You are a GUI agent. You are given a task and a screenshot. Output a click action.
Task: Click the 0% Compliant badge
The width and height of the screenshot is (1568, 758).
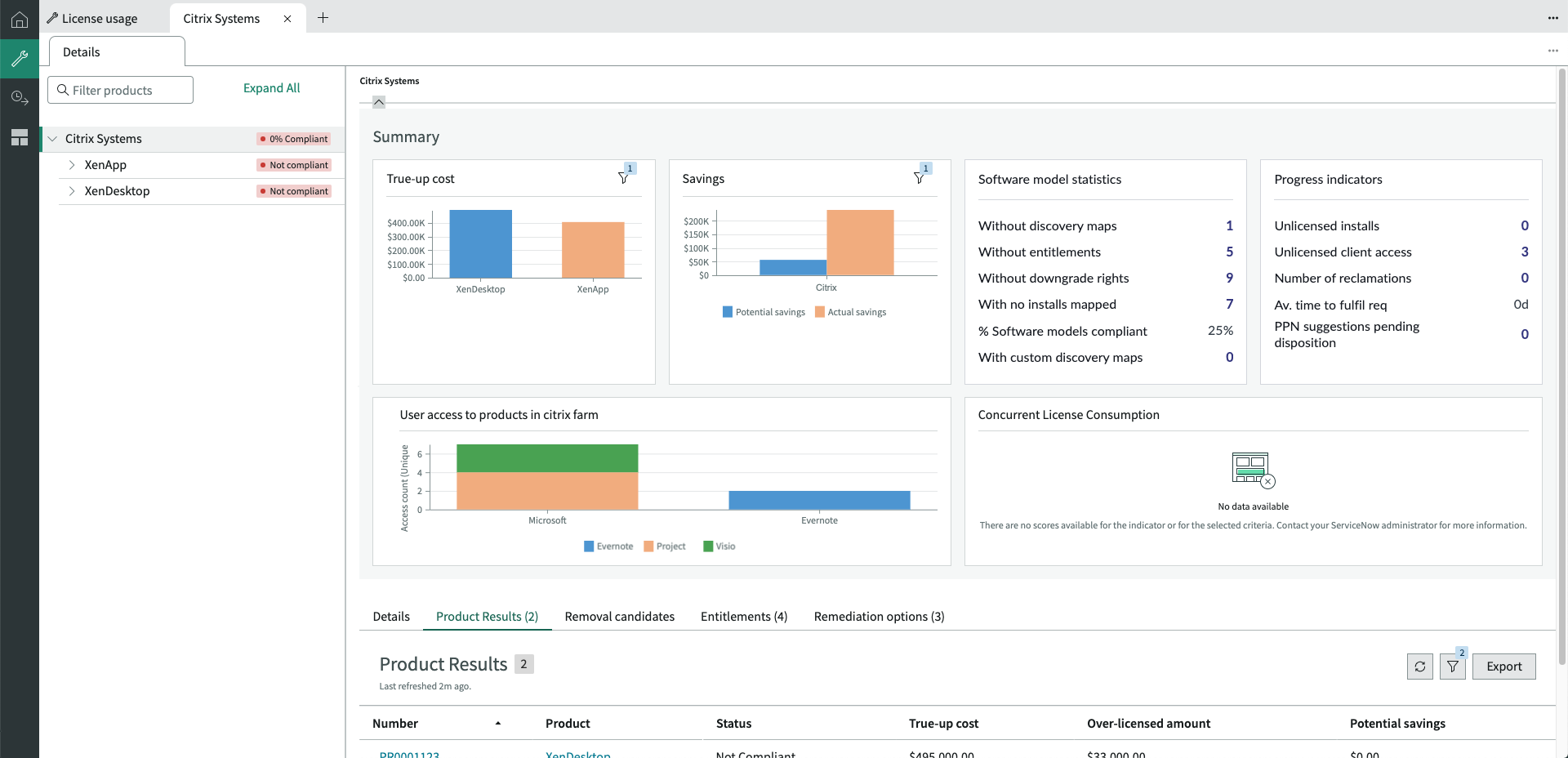tap(294, 139)
